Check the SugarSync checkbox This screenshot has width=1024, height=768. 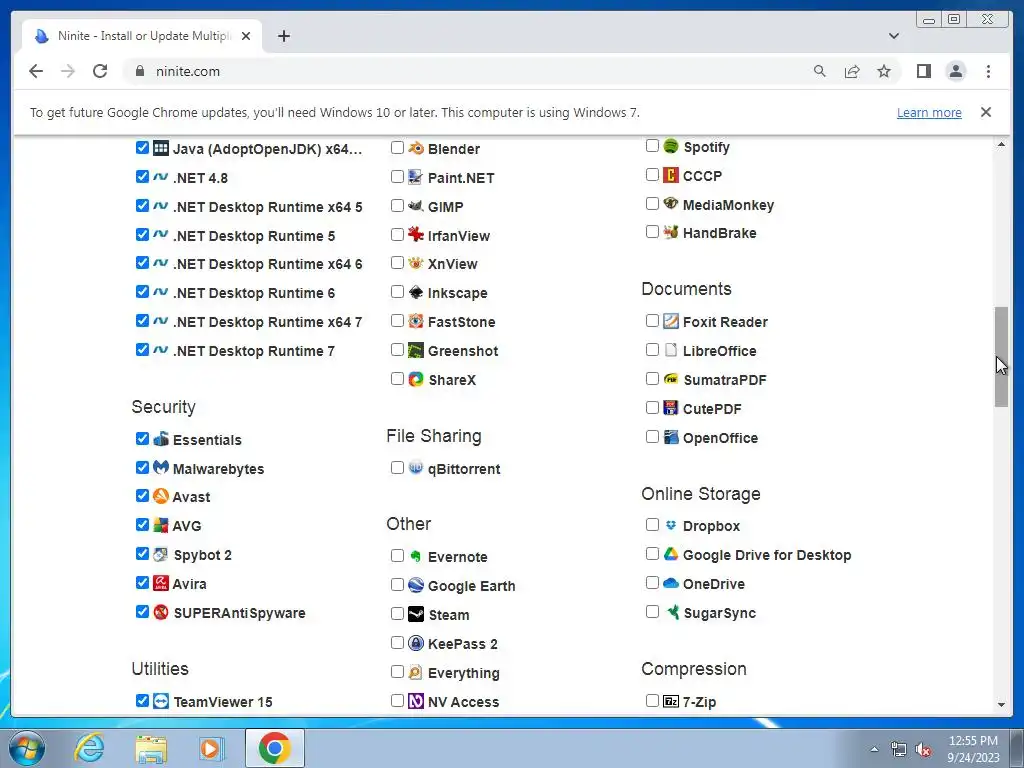point(652,611)
